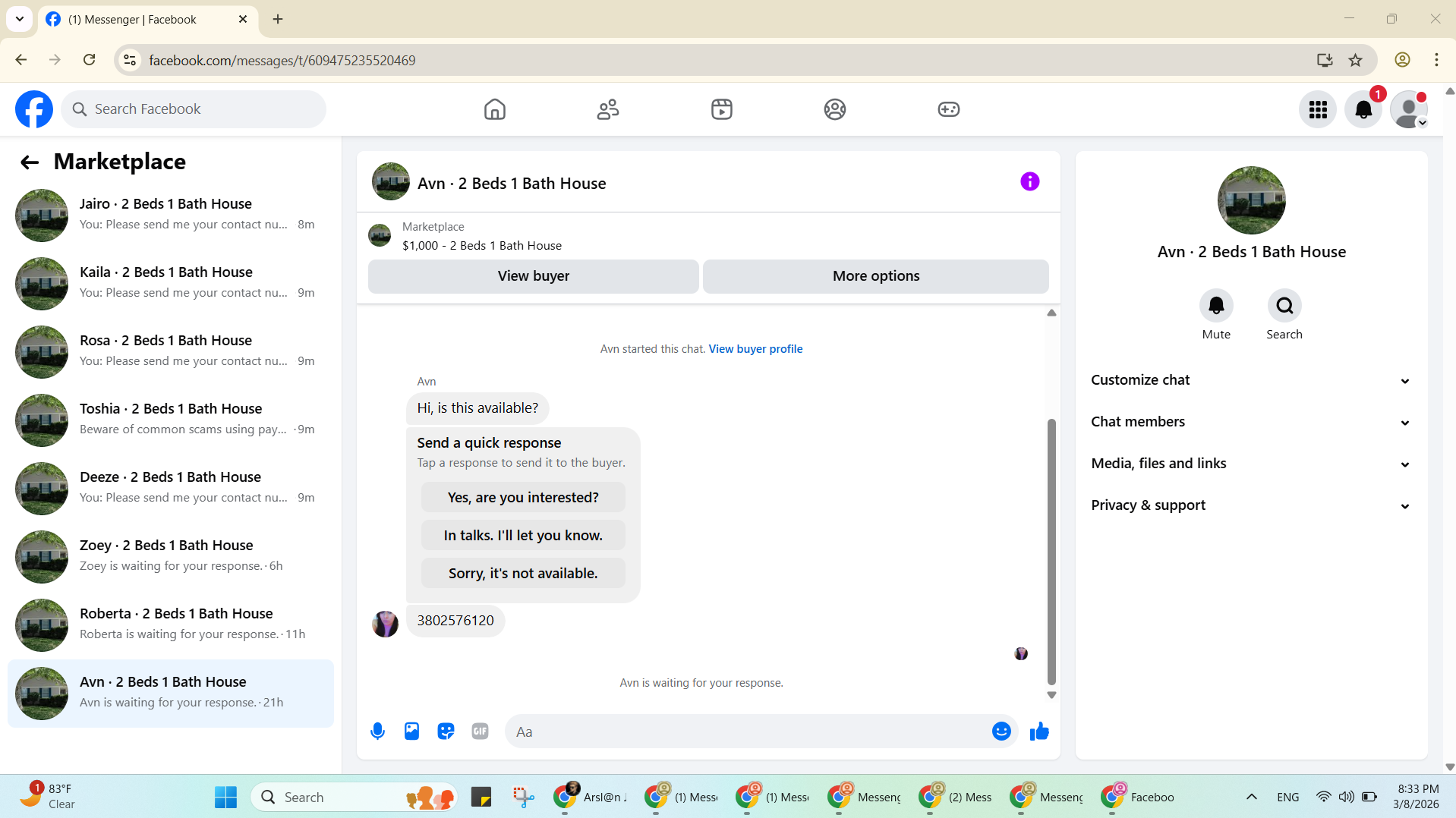Open Roberta's 2 Beds 1 Bath conversation

(171, 625)
